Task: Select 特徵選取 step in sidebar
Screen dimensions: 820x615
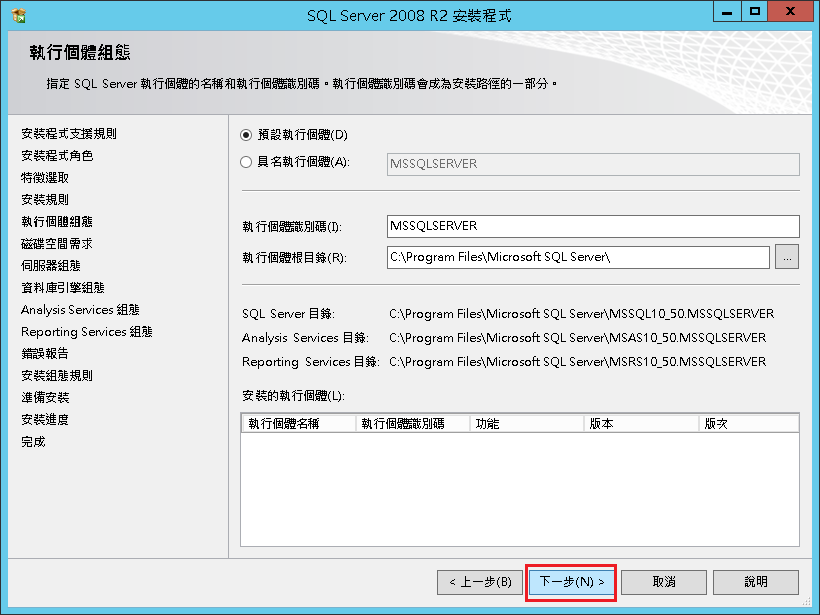Action: (x=45, y=178)
